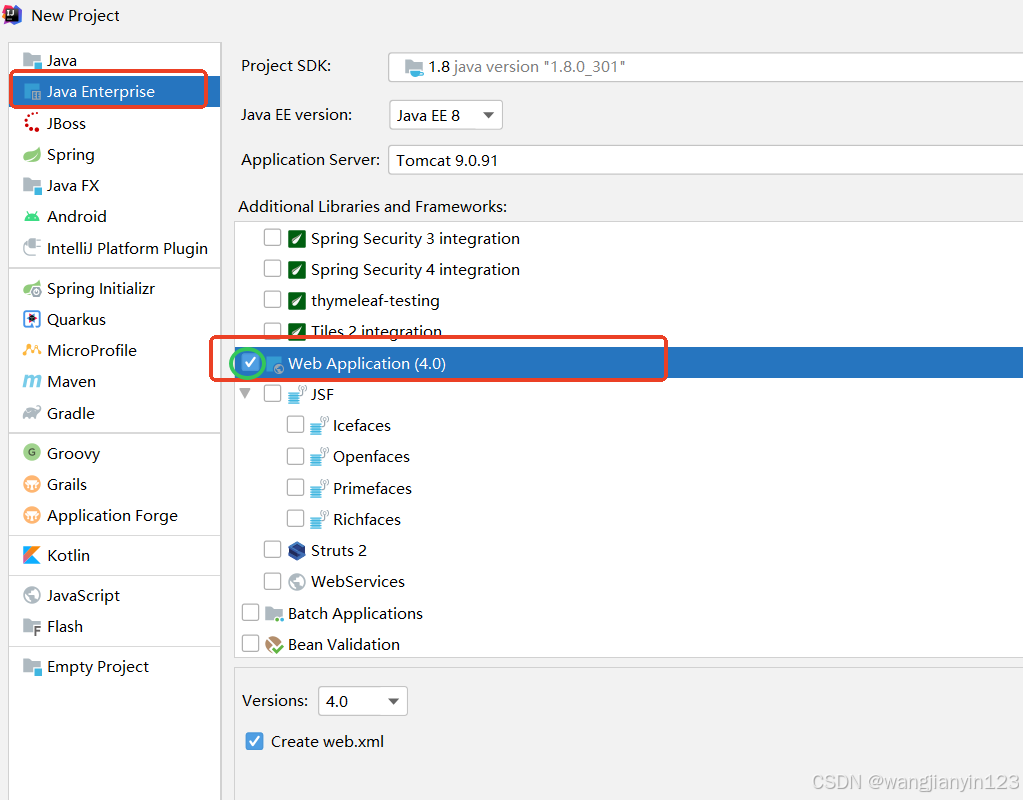Open the Java EE version dropdown
This screenshot has height=800, width=1023.
click(446, 115)
